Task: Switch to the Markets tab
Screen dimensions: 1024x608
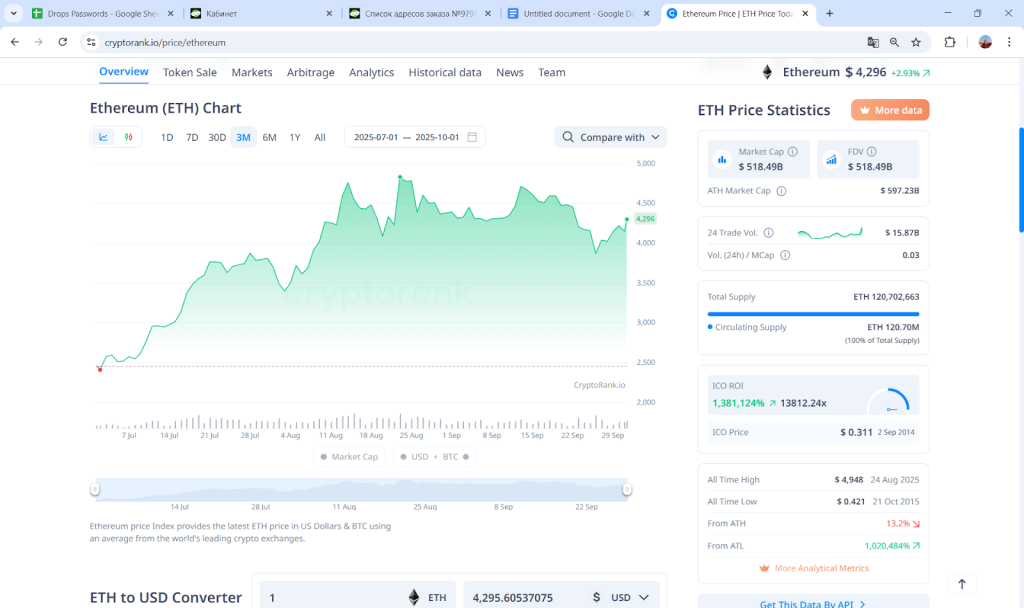Action: coord(251,72)
